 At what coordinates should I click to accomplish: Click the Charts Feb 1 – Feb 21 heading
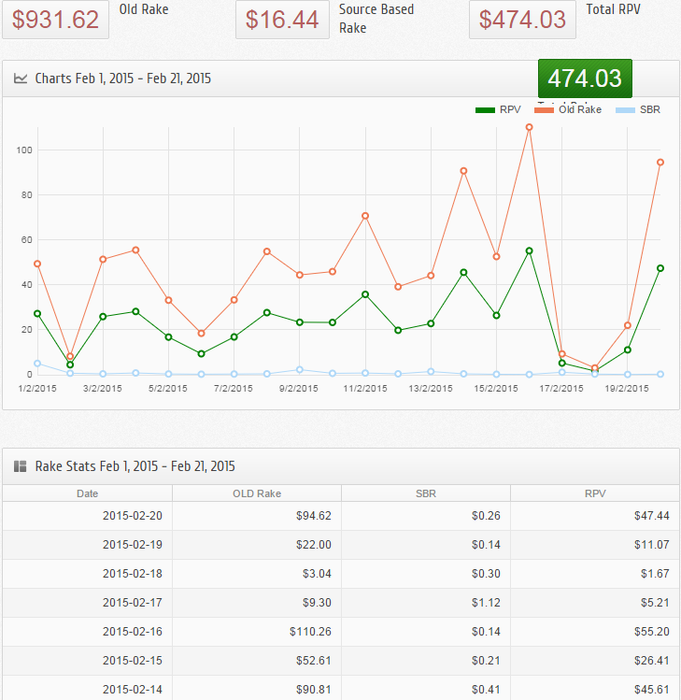click(123, 79)
